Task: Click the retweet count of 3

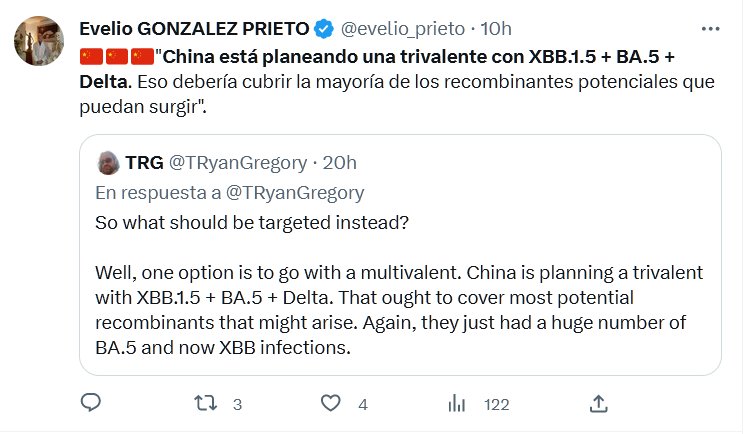Action: [x=237, y=405]
